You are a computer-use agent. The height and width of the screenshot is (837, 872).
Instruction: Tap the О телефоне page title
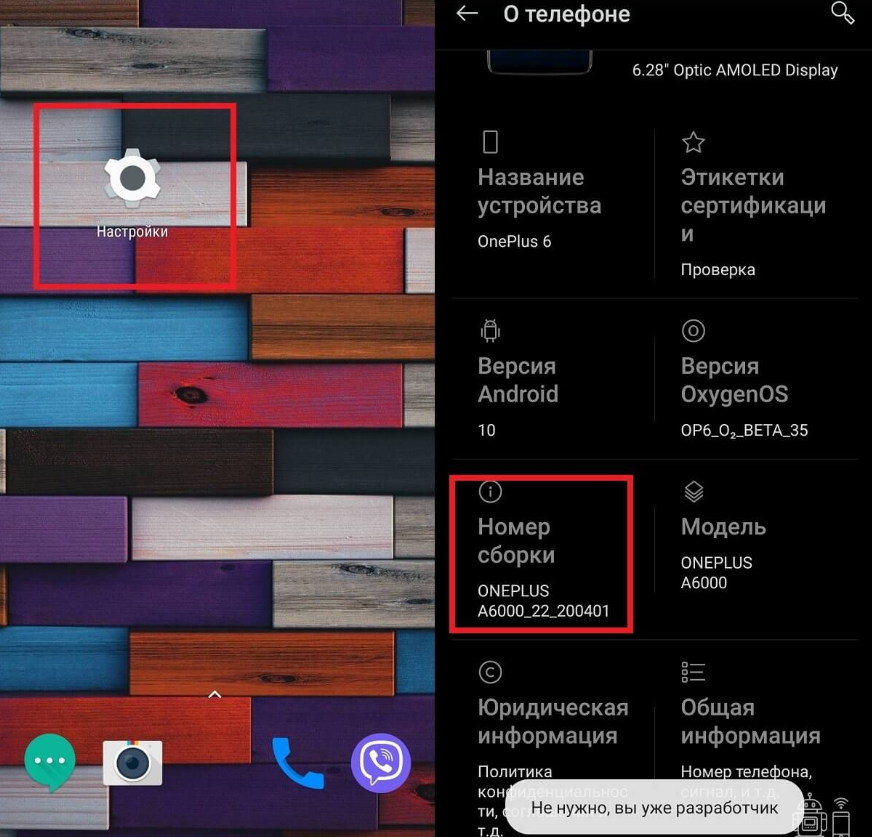point(566,14)
